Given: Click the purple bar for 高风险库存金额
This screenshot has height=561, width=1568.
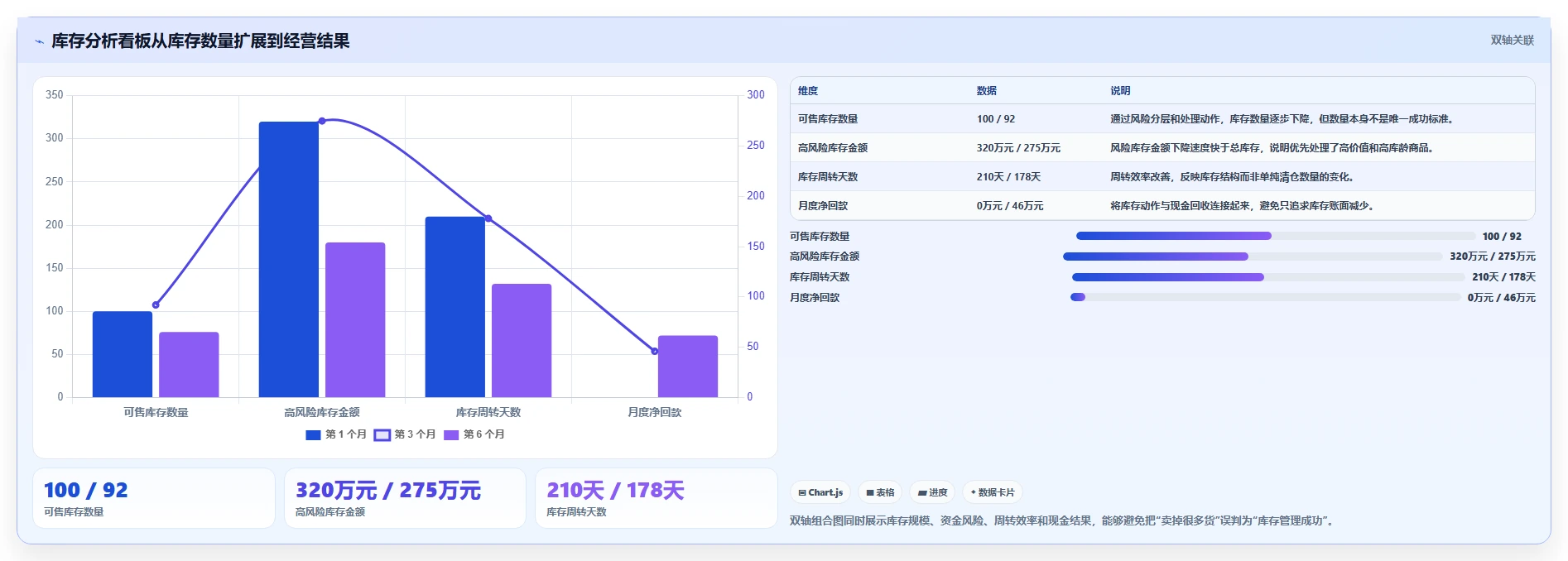Looking at the screenshot, I should (x=355, y=319).
